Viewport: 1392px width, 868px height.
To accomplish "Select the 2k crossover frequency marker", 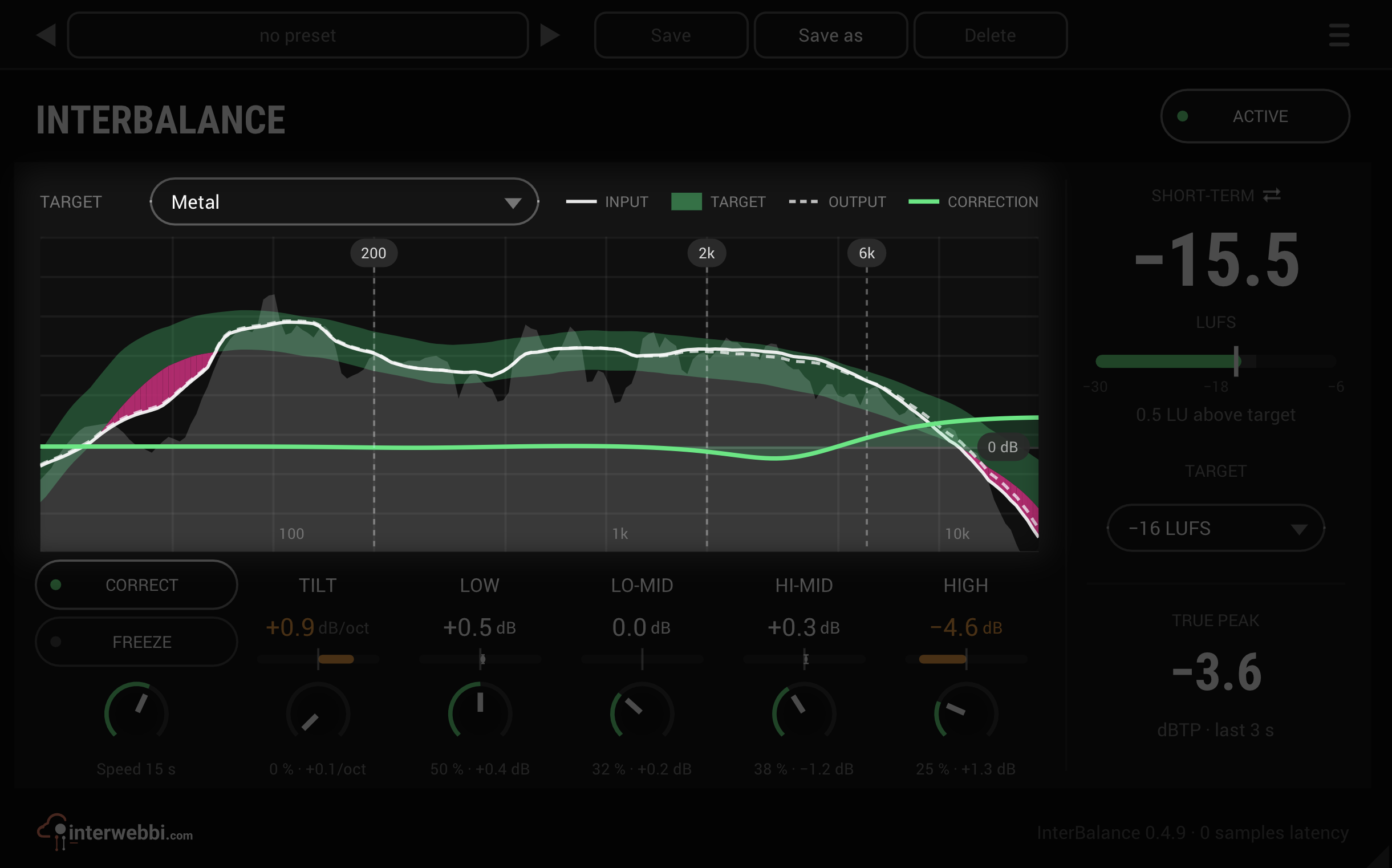I will 707,253.
